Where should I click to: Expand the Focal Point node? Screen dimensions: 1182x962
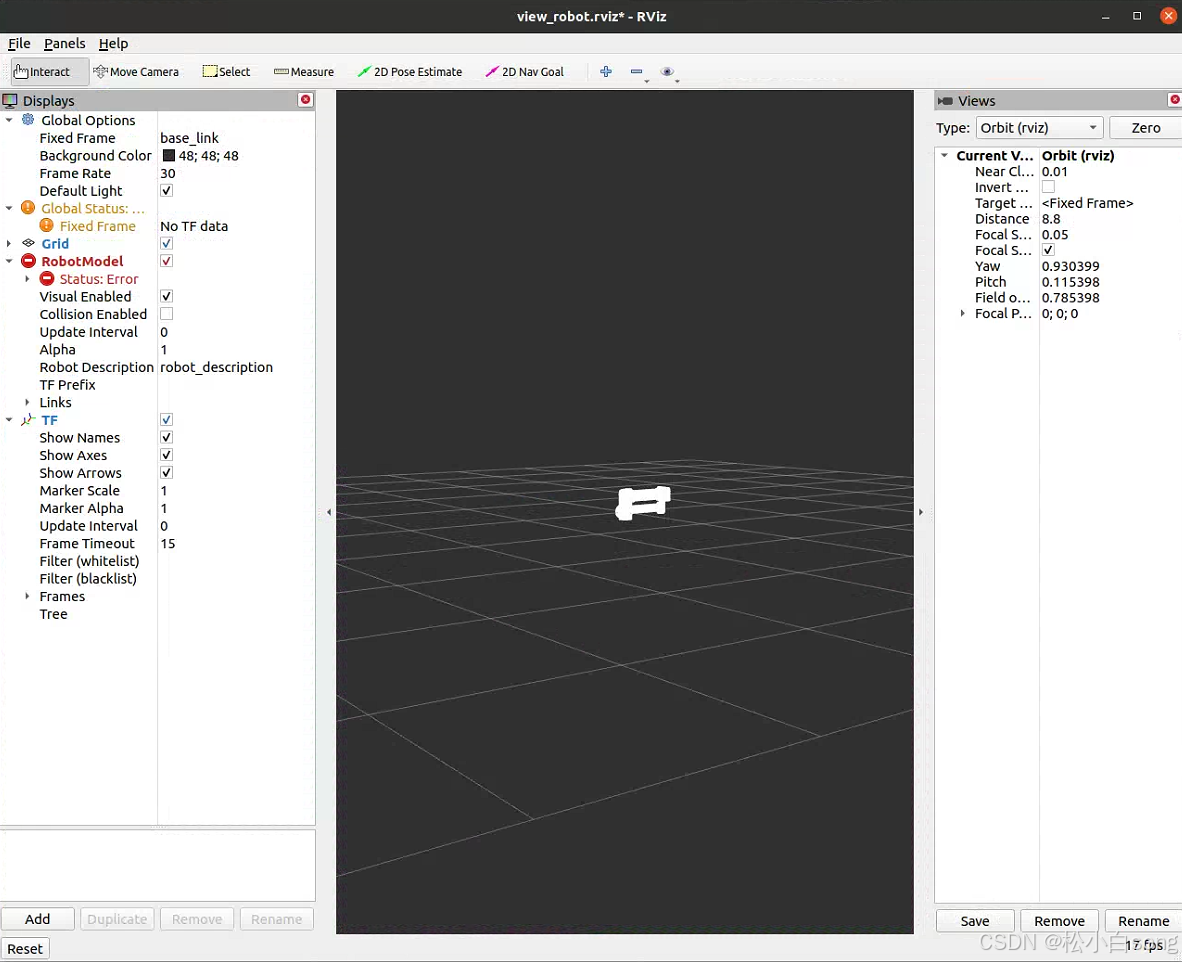click(x=963, y=313)
